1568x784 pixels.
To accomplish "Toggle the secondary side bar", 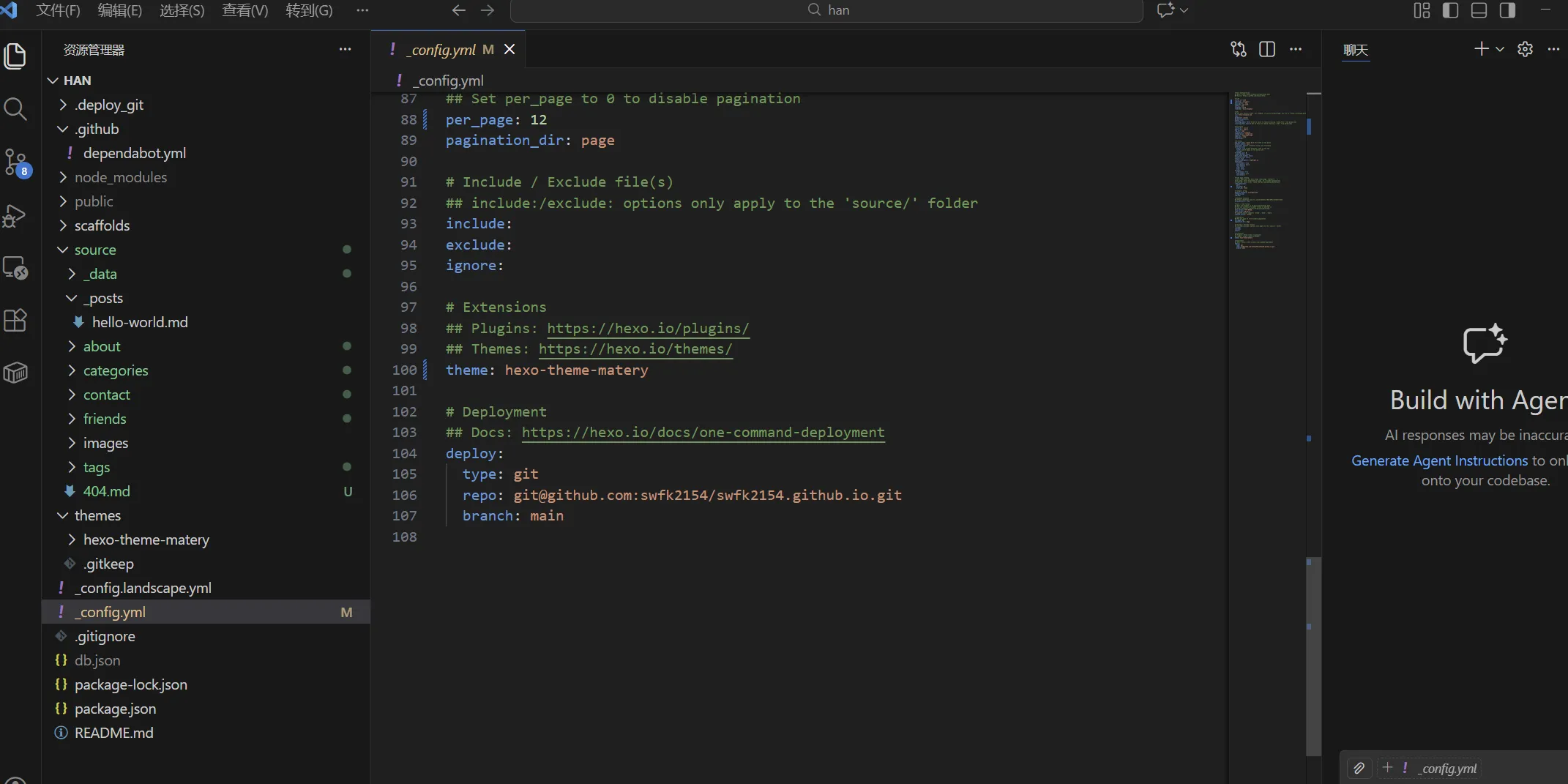I will tap(1508, 10).
